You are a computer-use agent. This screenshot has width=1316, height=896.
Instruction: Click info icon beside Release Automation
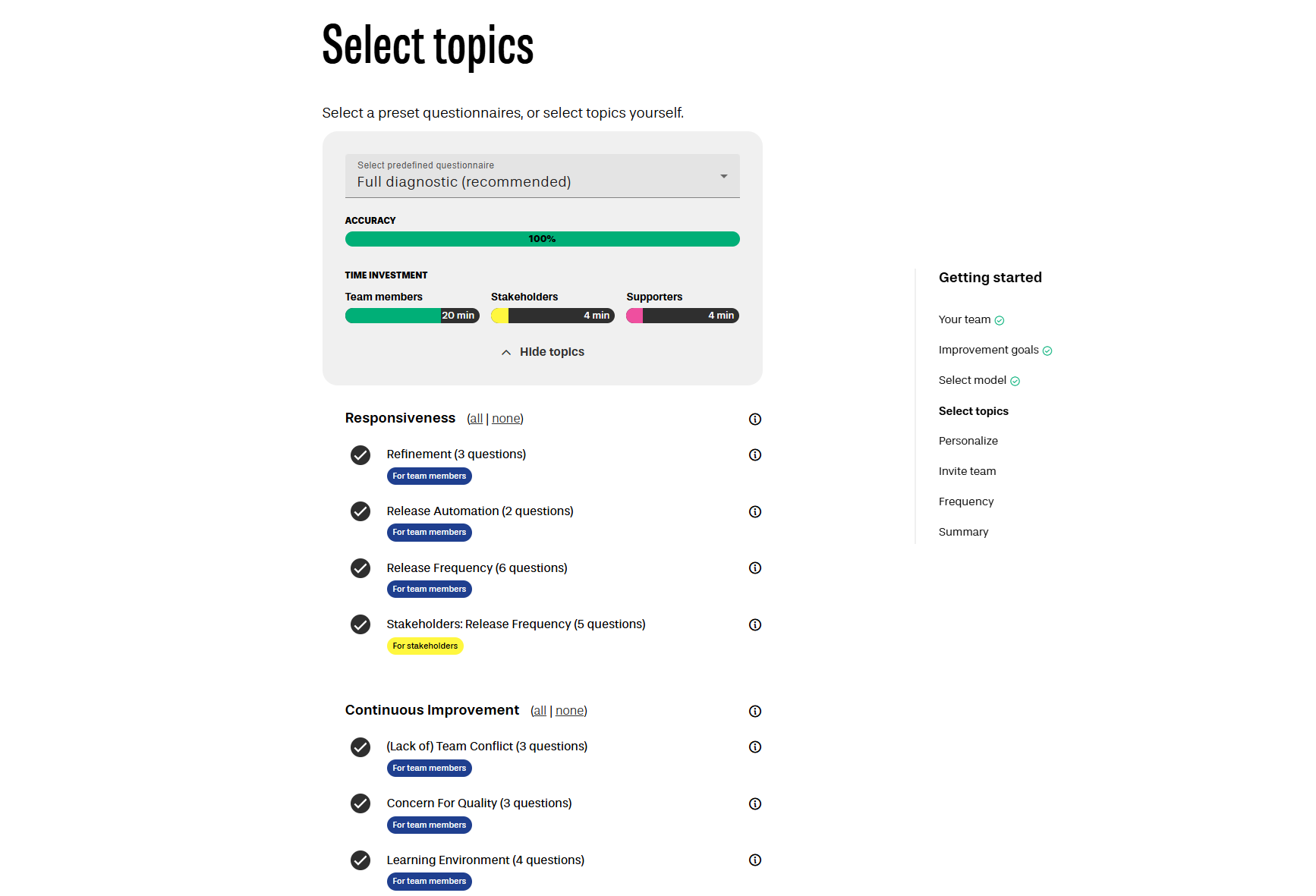[x=754, y=511]
